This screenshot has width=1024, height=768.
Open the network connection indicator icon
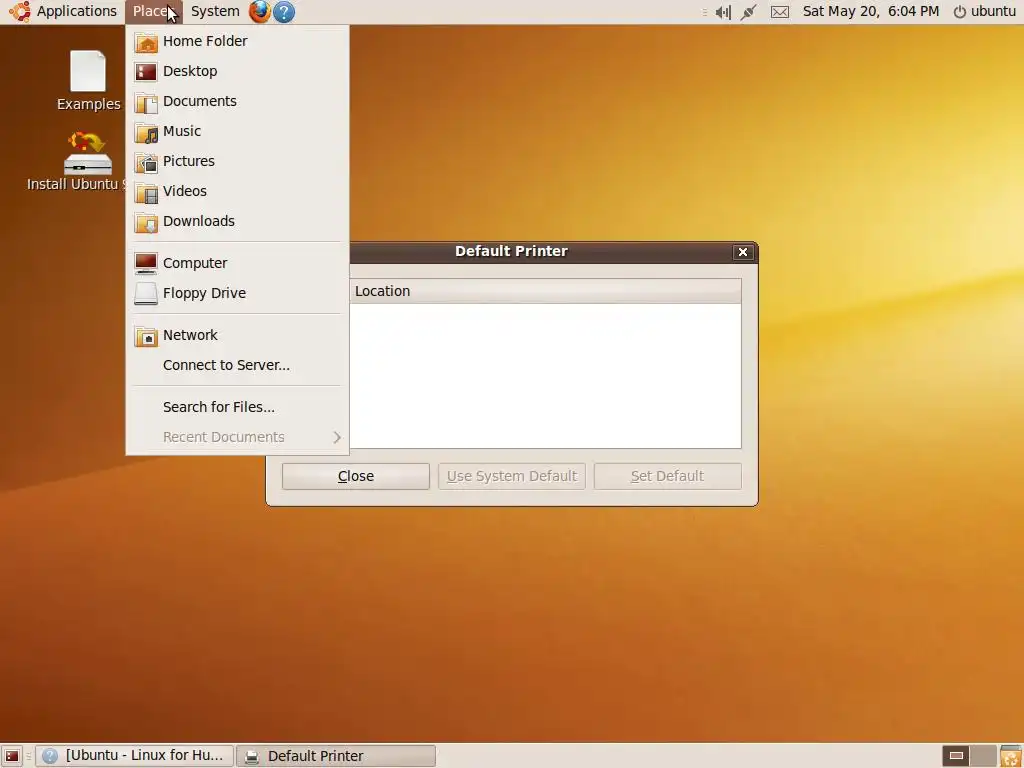[x=749, y=12]
